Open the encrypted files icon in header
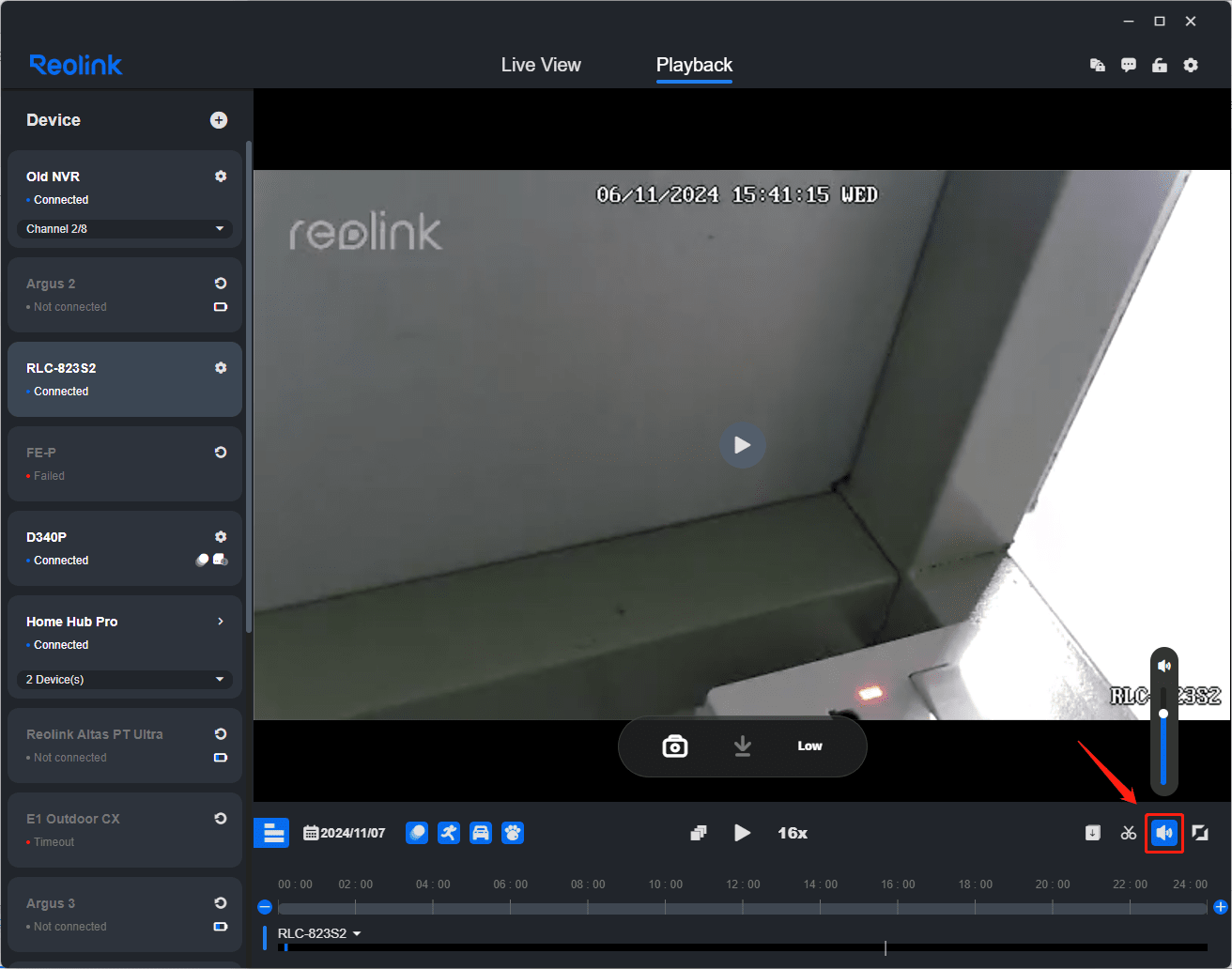 [1097, 65]
